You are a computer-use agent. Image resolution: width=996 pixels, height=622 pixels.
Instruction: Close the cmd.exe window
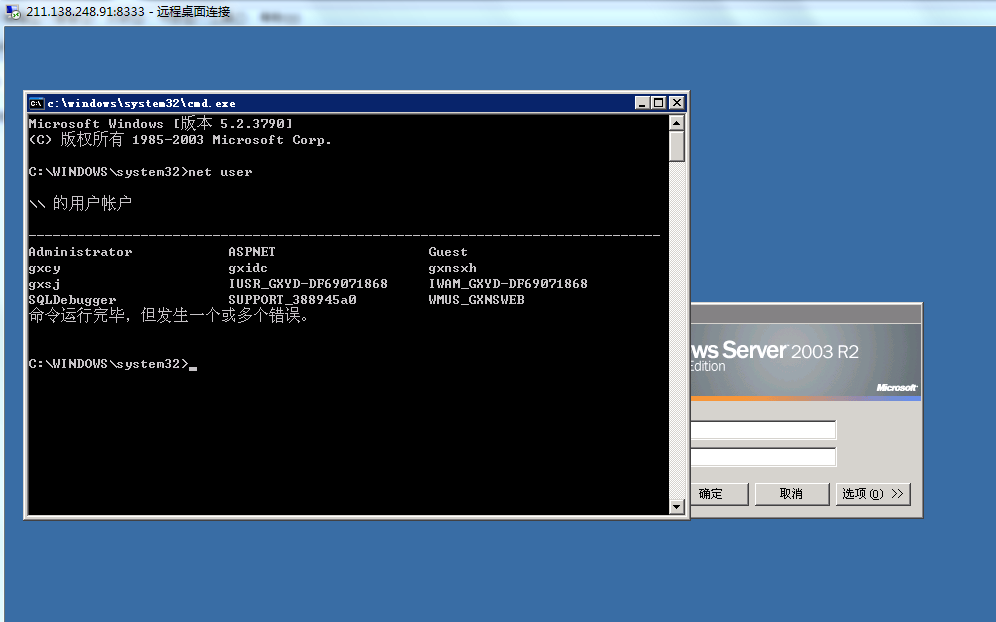[x=676, y=103]
